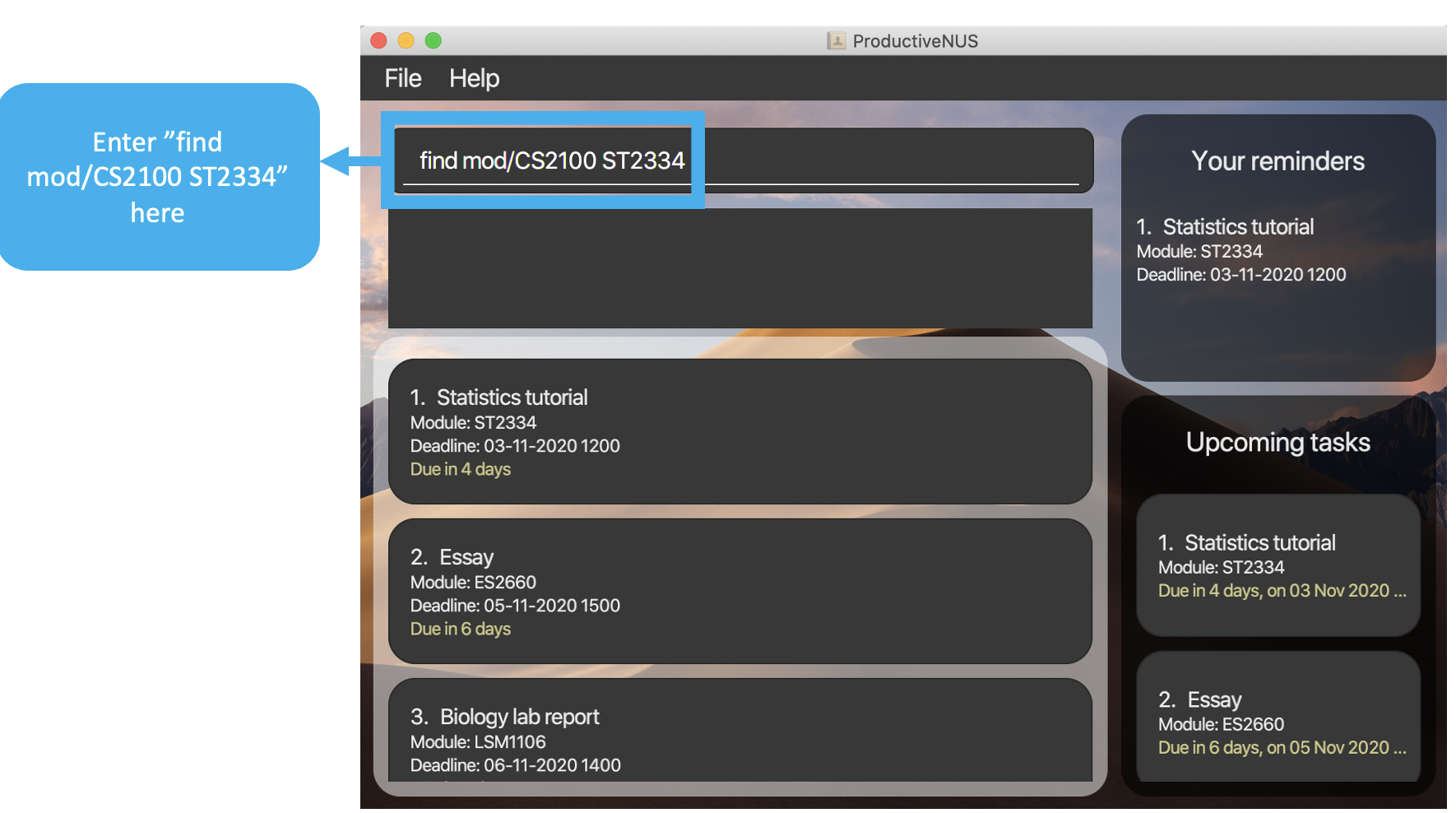Viewport: 1456px width, 813px height.
Task: Click 'Module: ST2334' under Your reminders
Action: [x=1199, y=251]
